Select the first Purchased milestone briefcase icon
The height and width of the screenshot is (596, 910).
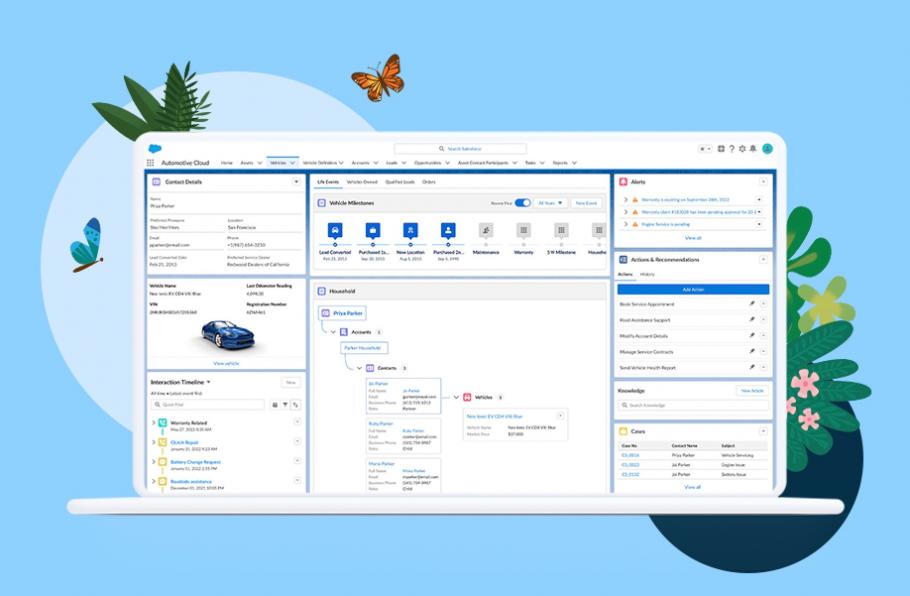(373, 230)
